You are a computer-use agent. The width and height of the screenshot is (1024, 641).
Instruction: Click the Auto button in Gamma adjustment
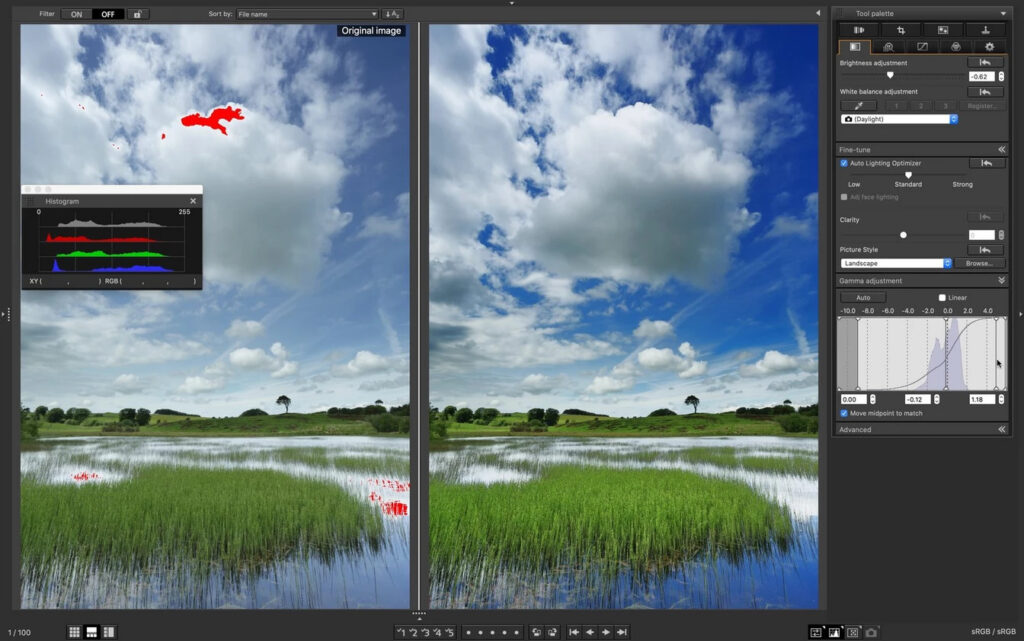click(x=863, y=298)
